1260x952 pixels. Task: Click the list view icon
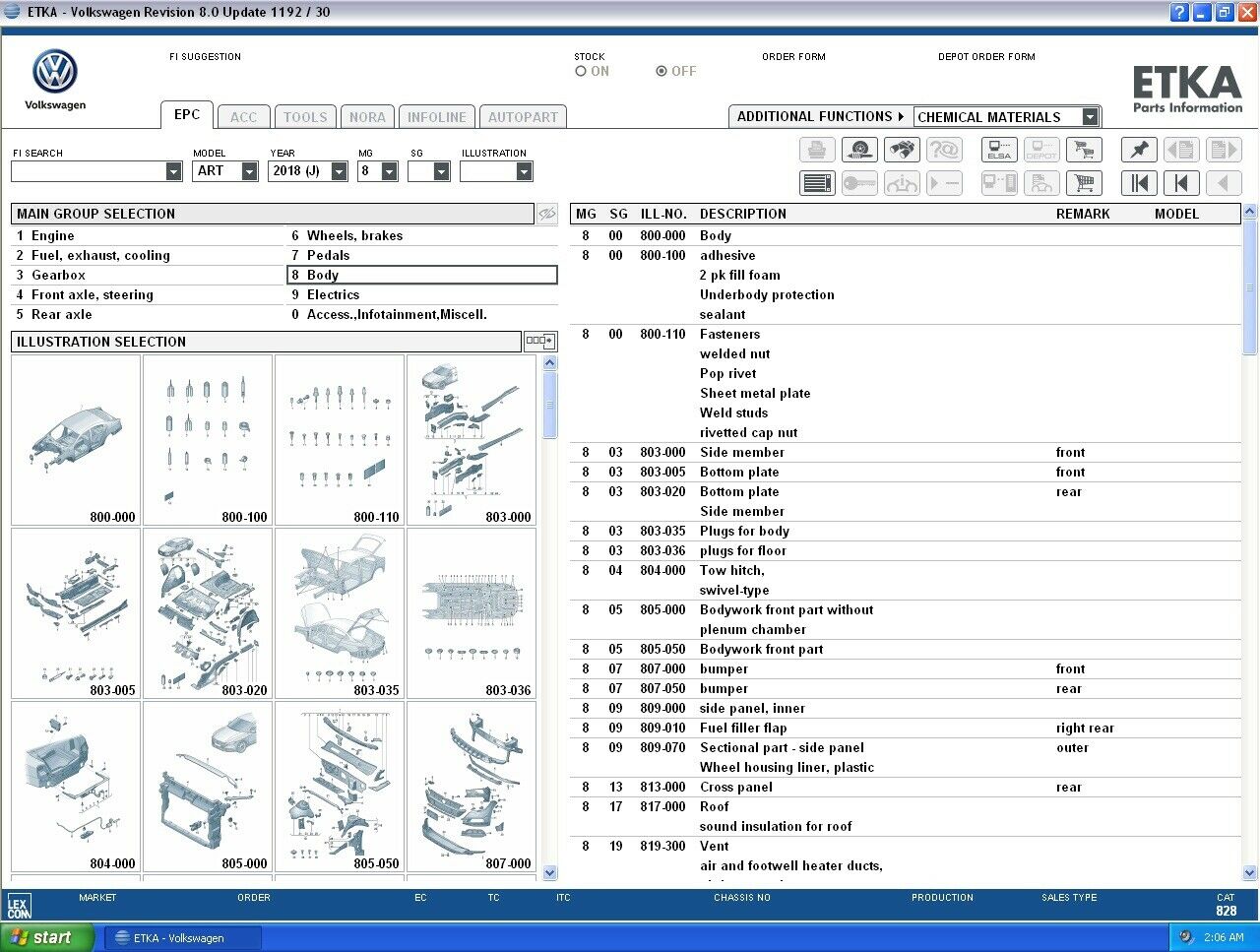click(x=817, y=183)
